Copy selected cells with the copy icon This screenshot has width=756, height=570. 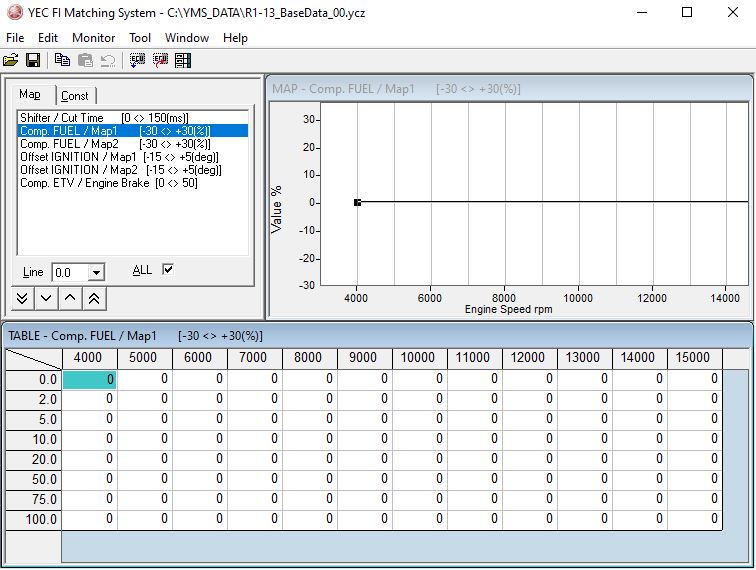point(62,60)
